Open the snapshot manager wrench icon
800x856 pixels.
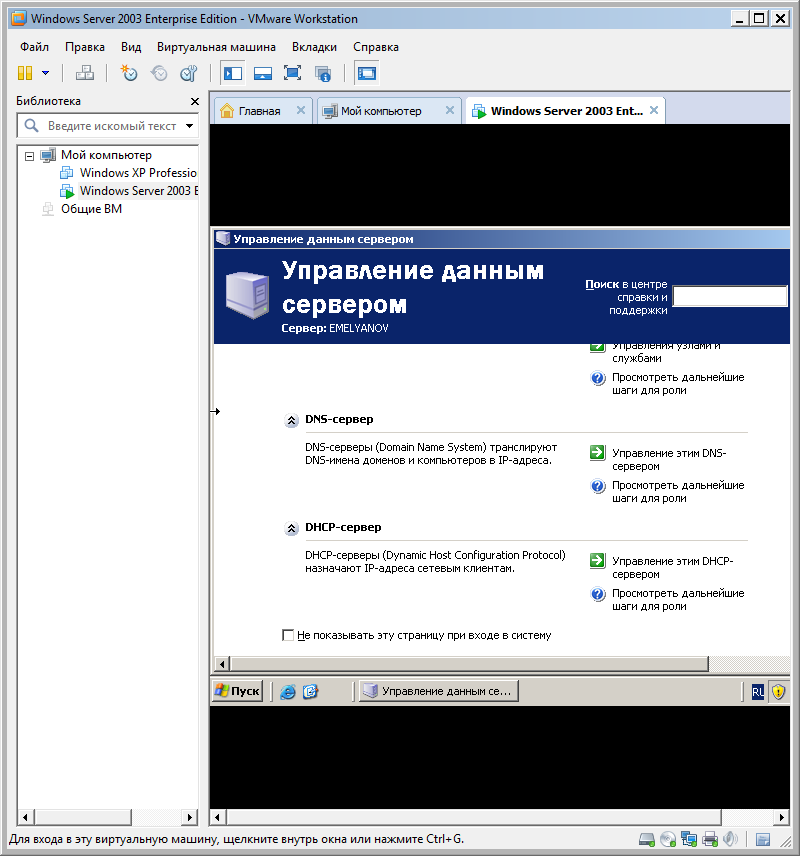click(188, 73)
